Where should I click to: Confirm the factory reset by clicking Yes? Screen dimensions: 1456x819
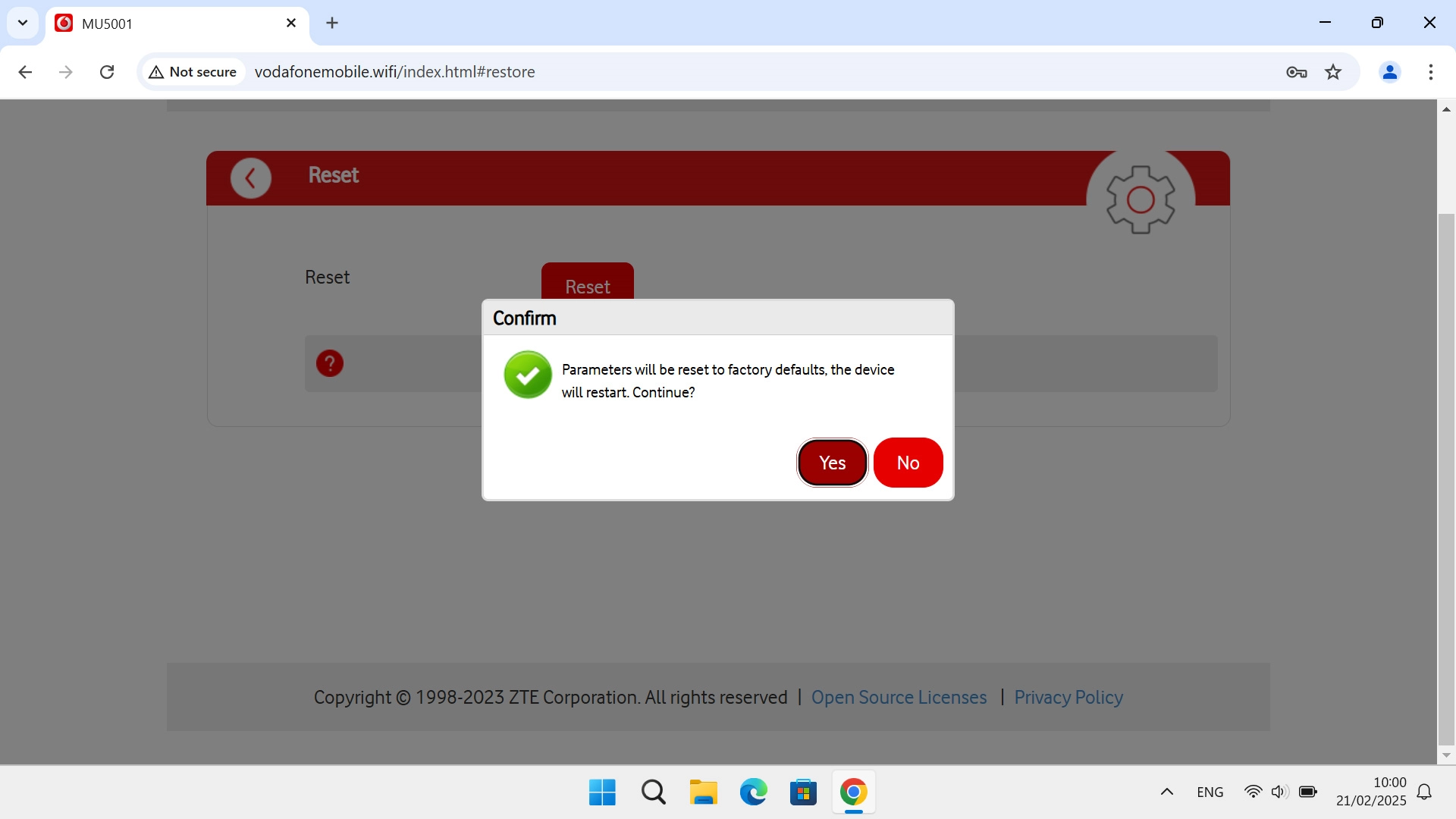pos(832,463)
